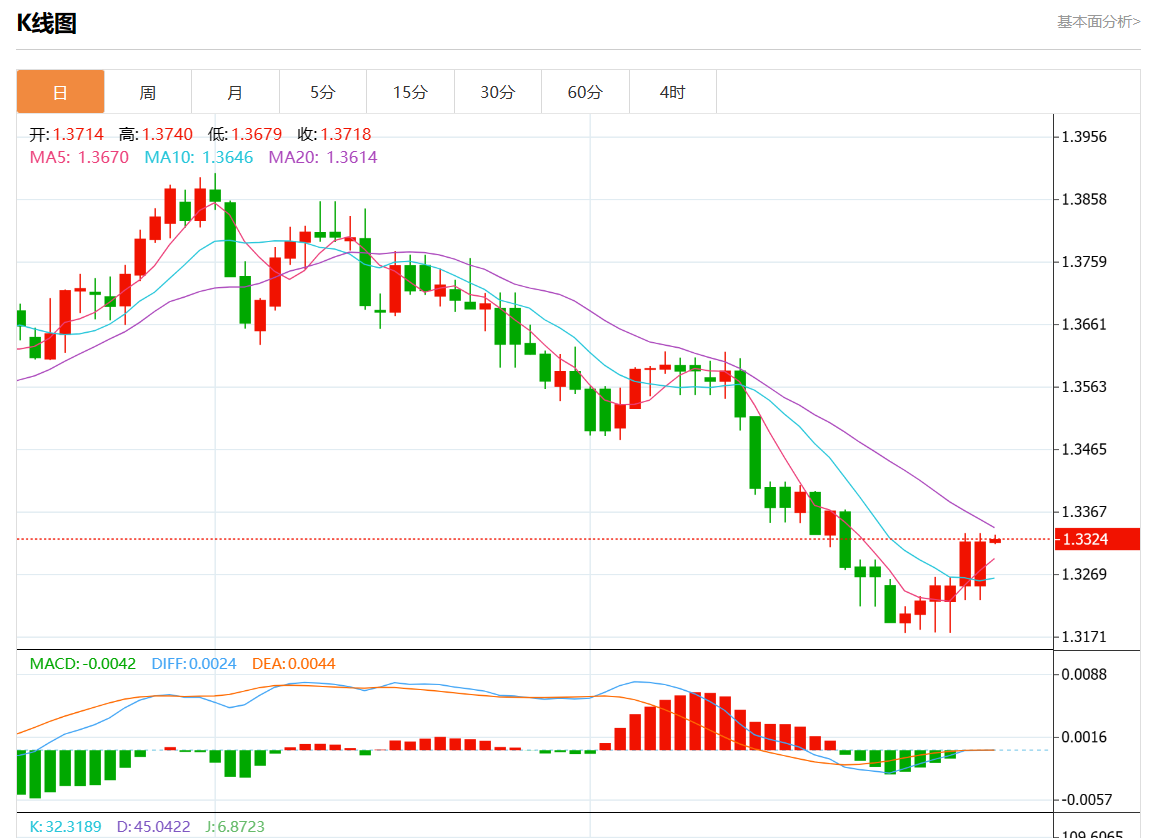
Task: Click the red 1.3324 current price label
Action: click(1097, 539)
